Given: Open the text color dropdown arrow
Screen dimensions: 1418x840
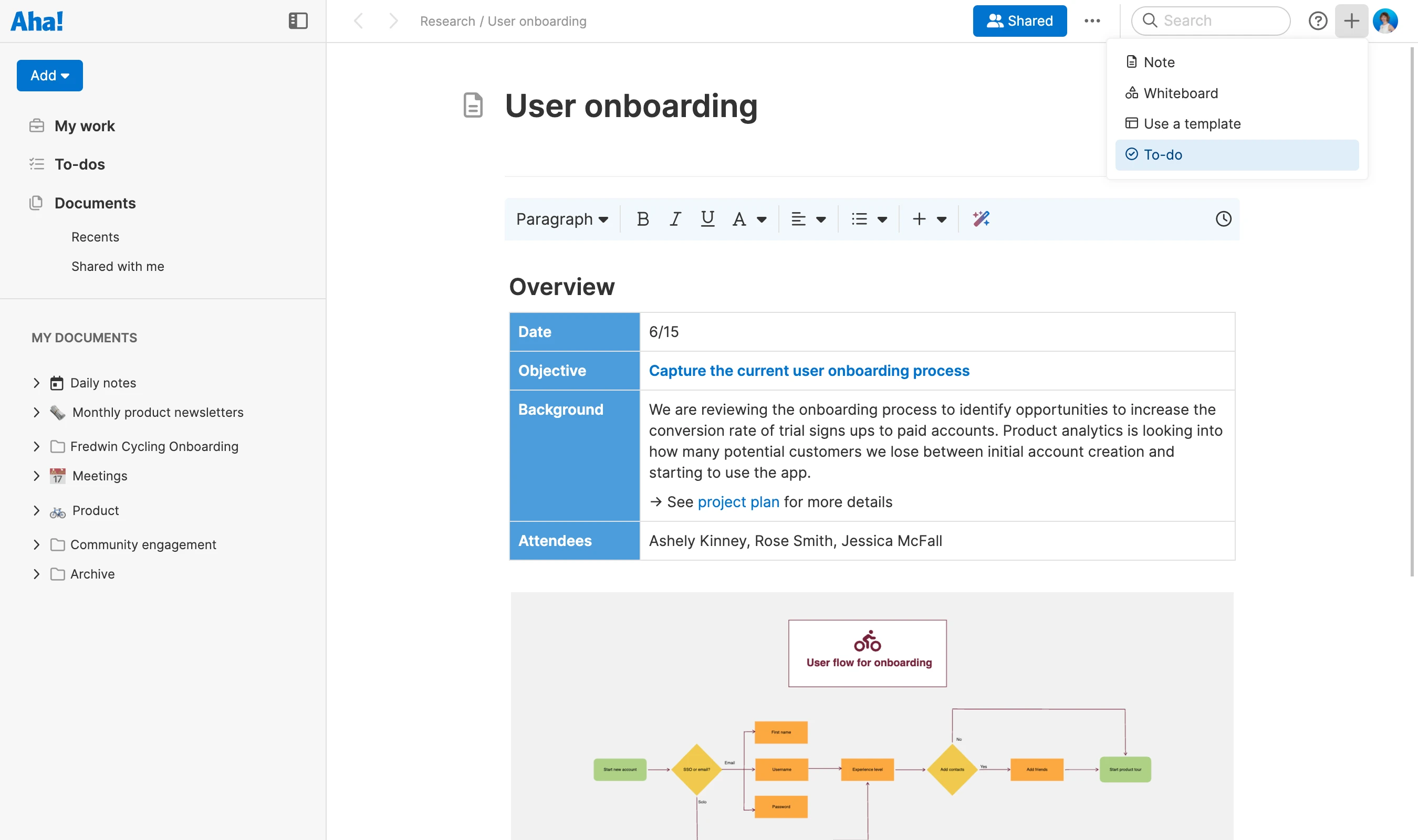Looking at the screenshot, I should 762,219.
